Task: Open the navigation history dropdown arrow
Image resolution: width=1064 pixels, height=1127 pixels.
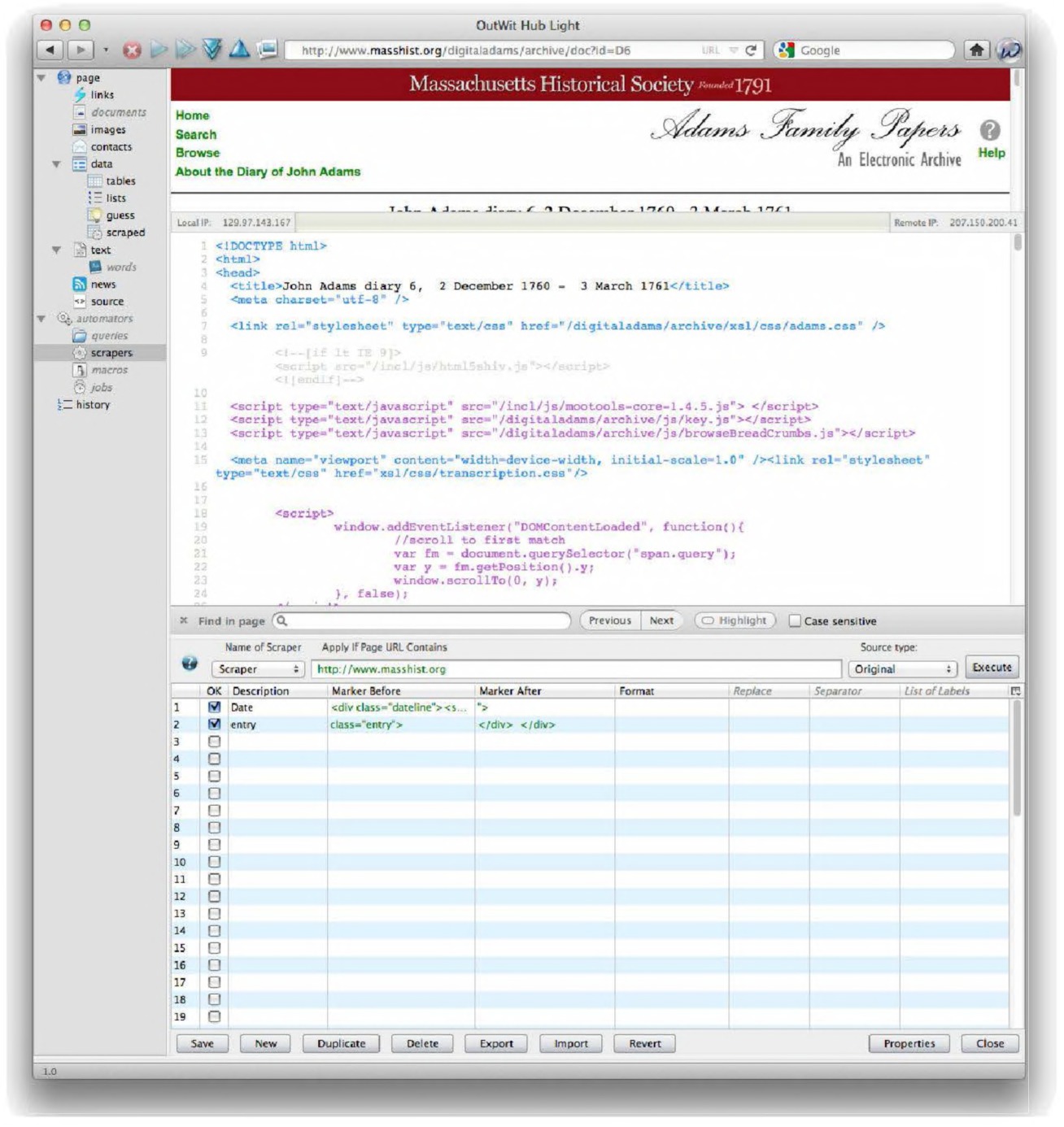Action: coord(106,50)
